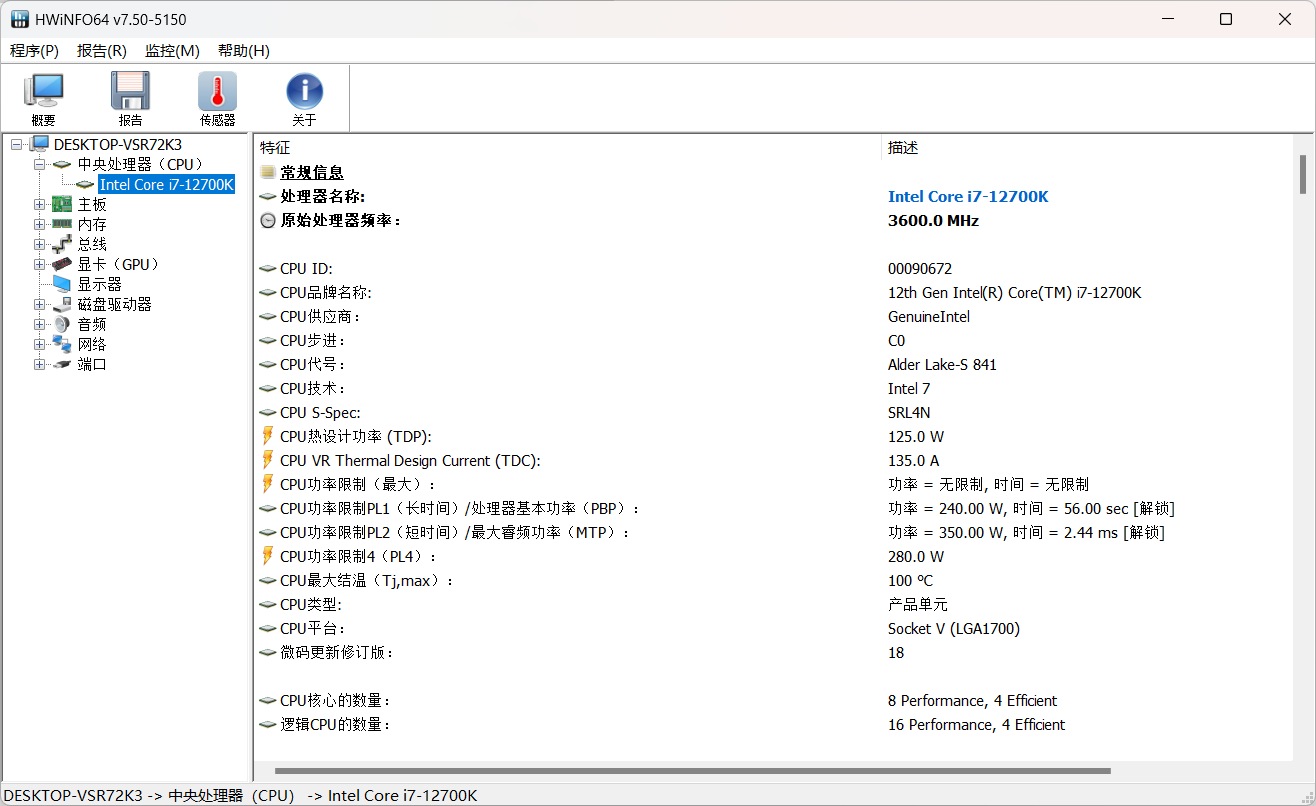Select the 显示器 tree item
This screenshot has width=1316, height=806.
[100, 284]
